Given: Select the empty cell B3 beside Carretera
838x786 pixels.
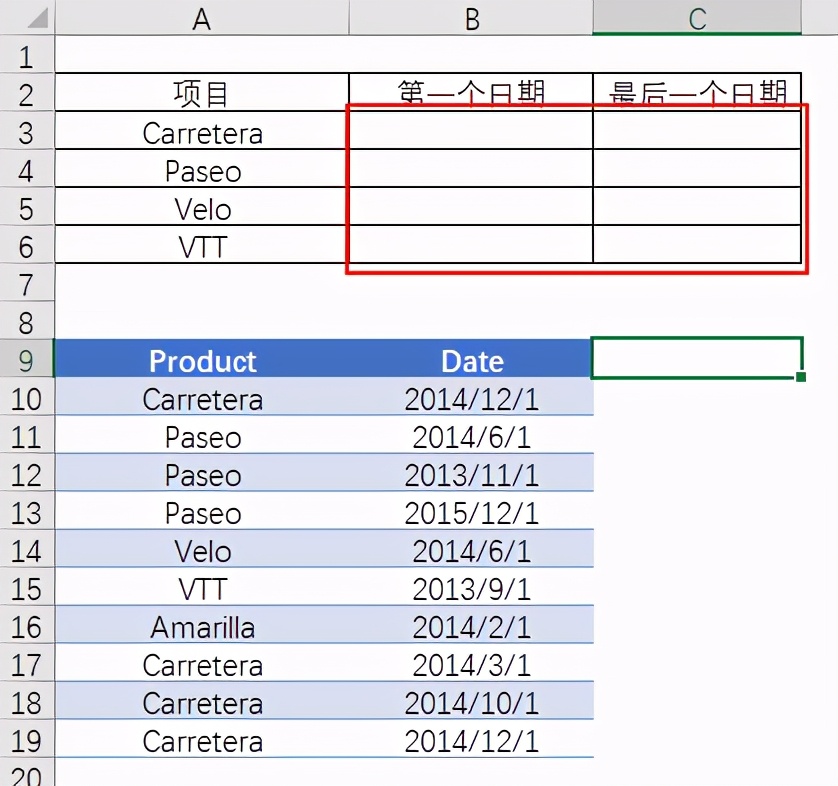Looking at the screenshot, I should coord(471,133).
